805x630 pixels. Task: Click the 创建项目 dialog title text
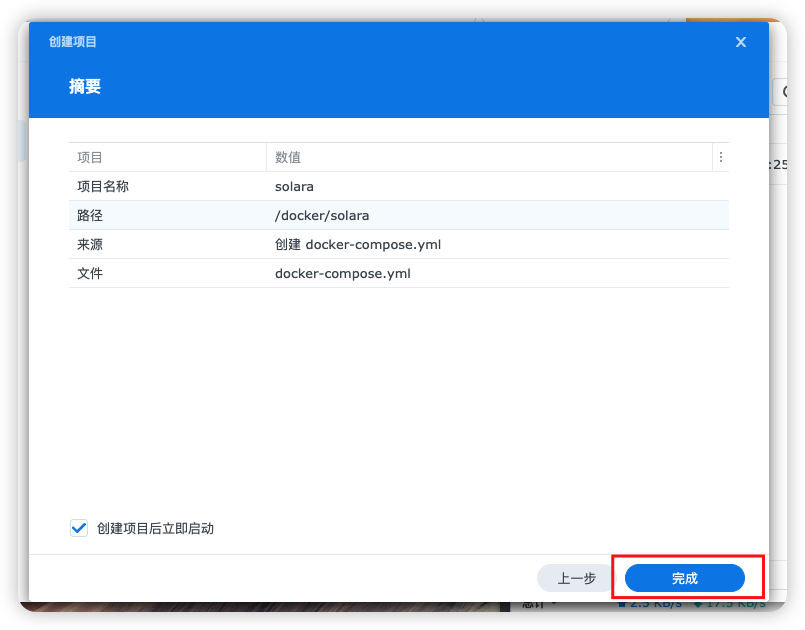point(73,42)
